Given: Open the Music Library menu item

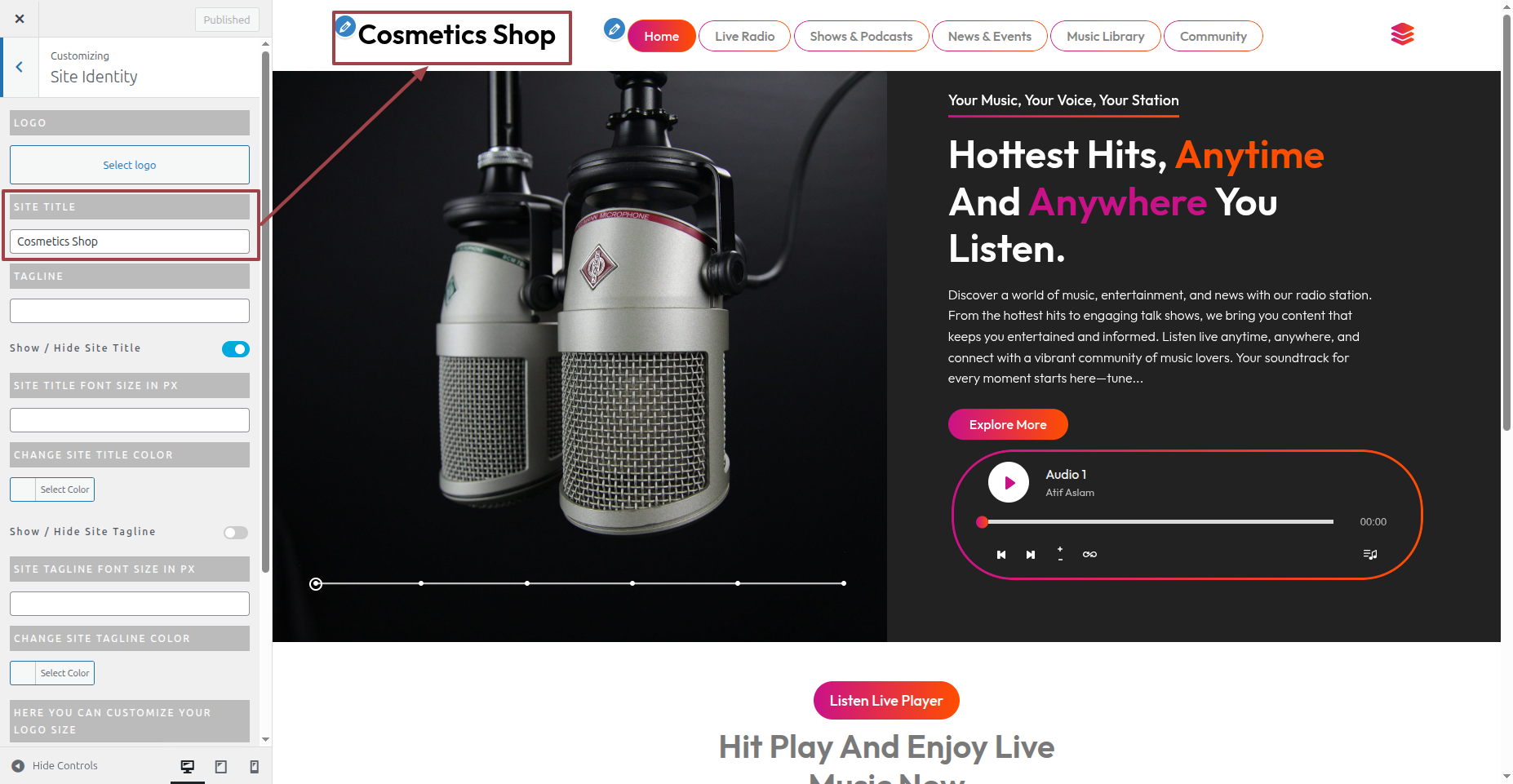Looking at the screenshot, I should (1105, 36).
